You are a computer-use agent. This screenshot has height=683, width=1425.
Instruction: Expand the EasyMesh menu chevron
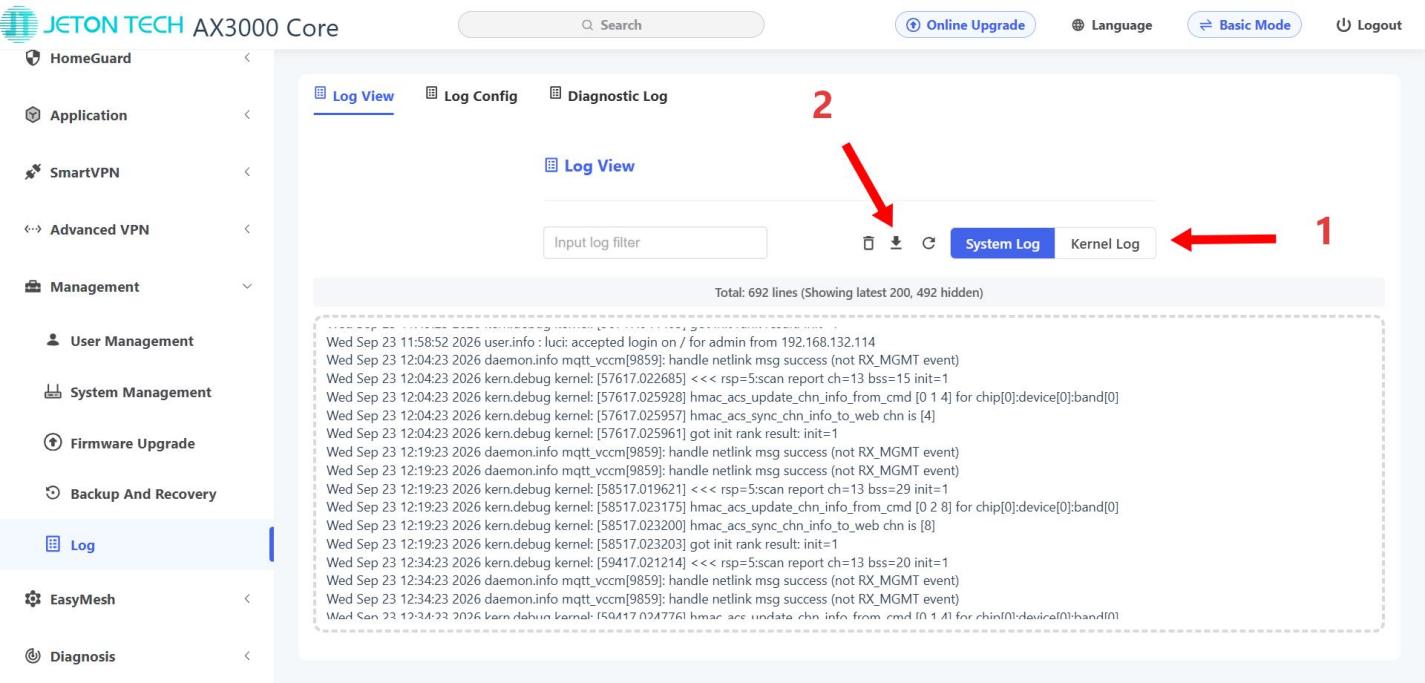coord(246,600)
